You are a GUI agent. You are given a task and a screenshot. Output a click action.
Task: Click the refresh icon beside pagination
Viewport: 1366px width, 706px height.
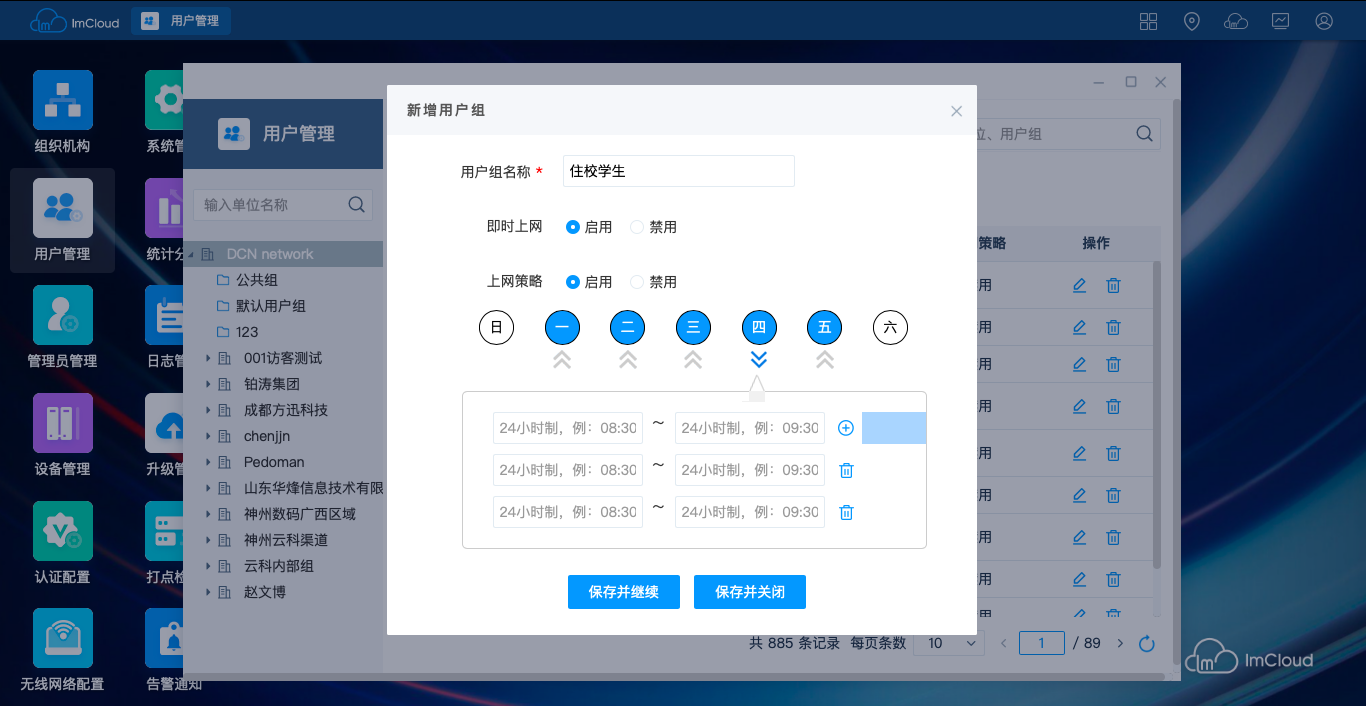tap(1147, 644)
